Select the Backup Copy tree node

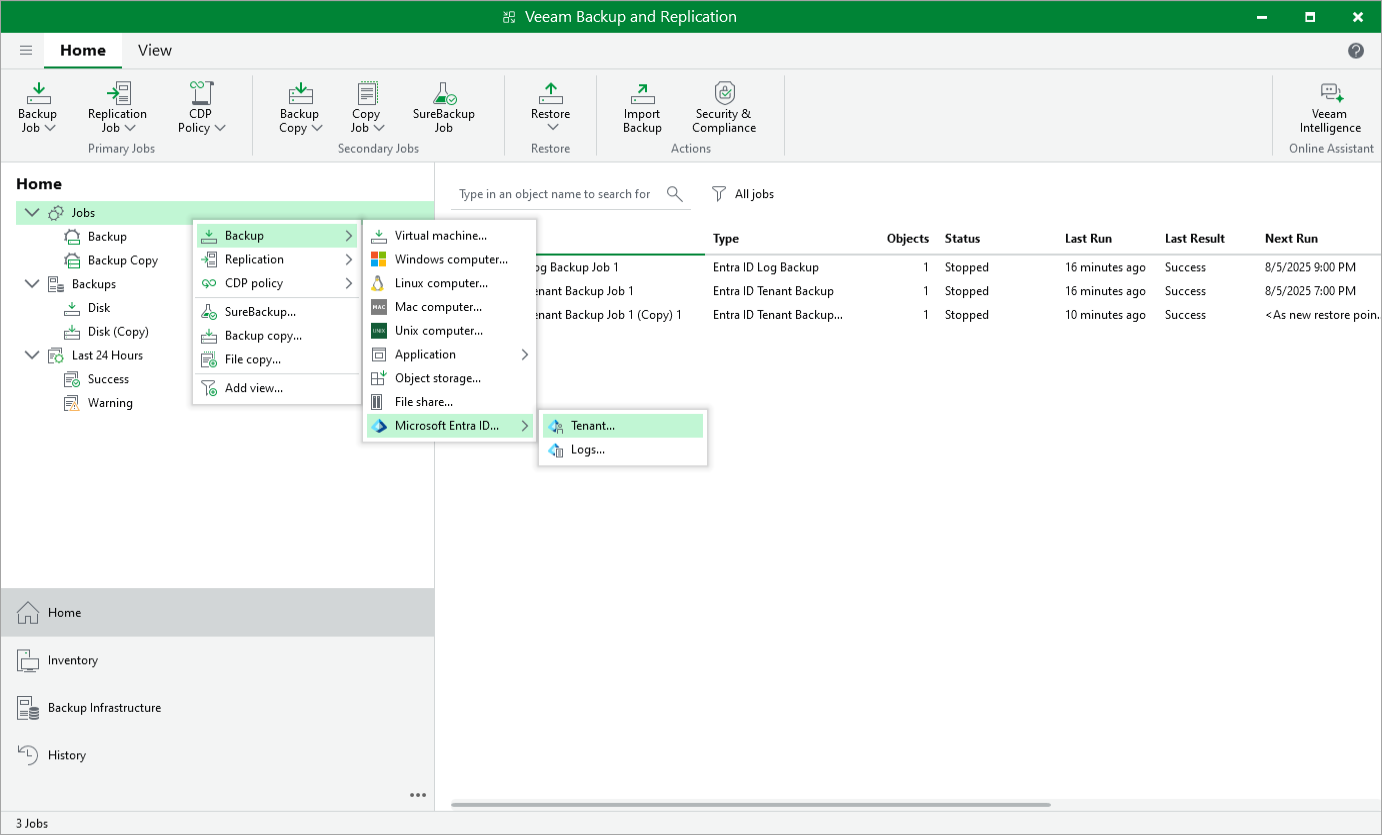coord(123,261)
